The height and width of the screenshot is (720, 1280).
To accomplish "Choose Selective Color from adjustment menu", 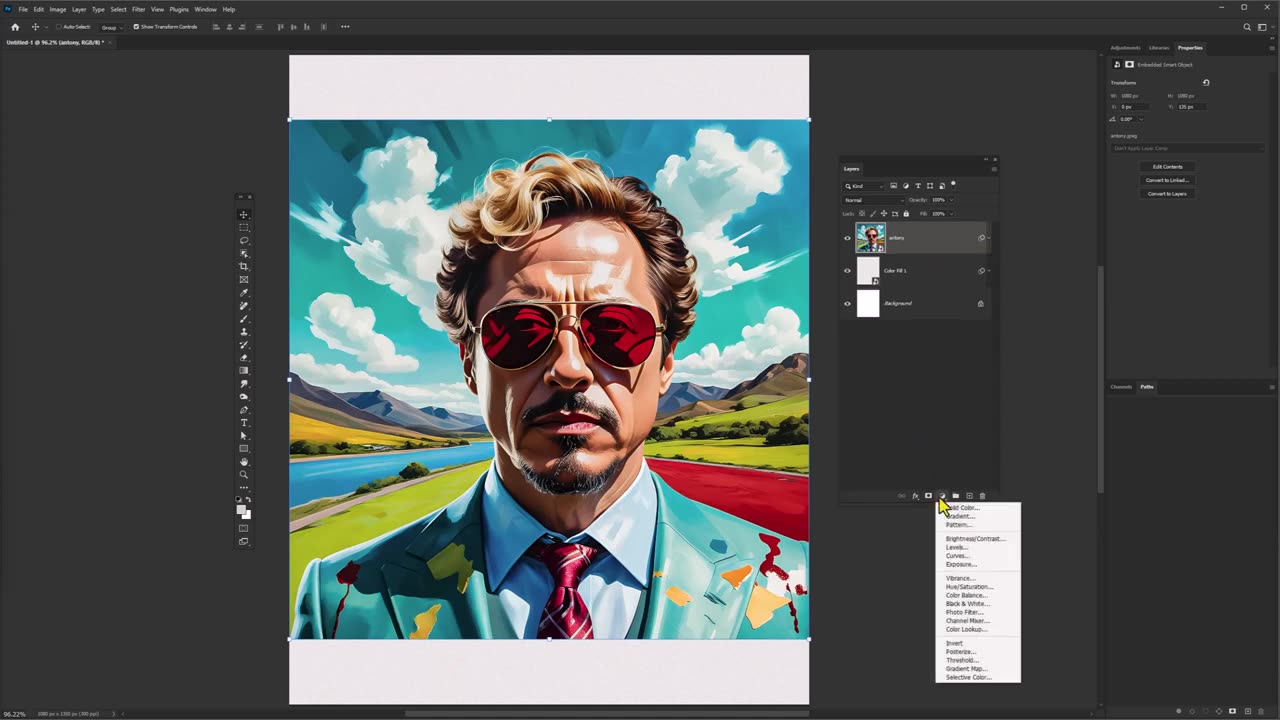I will (968, 678).
